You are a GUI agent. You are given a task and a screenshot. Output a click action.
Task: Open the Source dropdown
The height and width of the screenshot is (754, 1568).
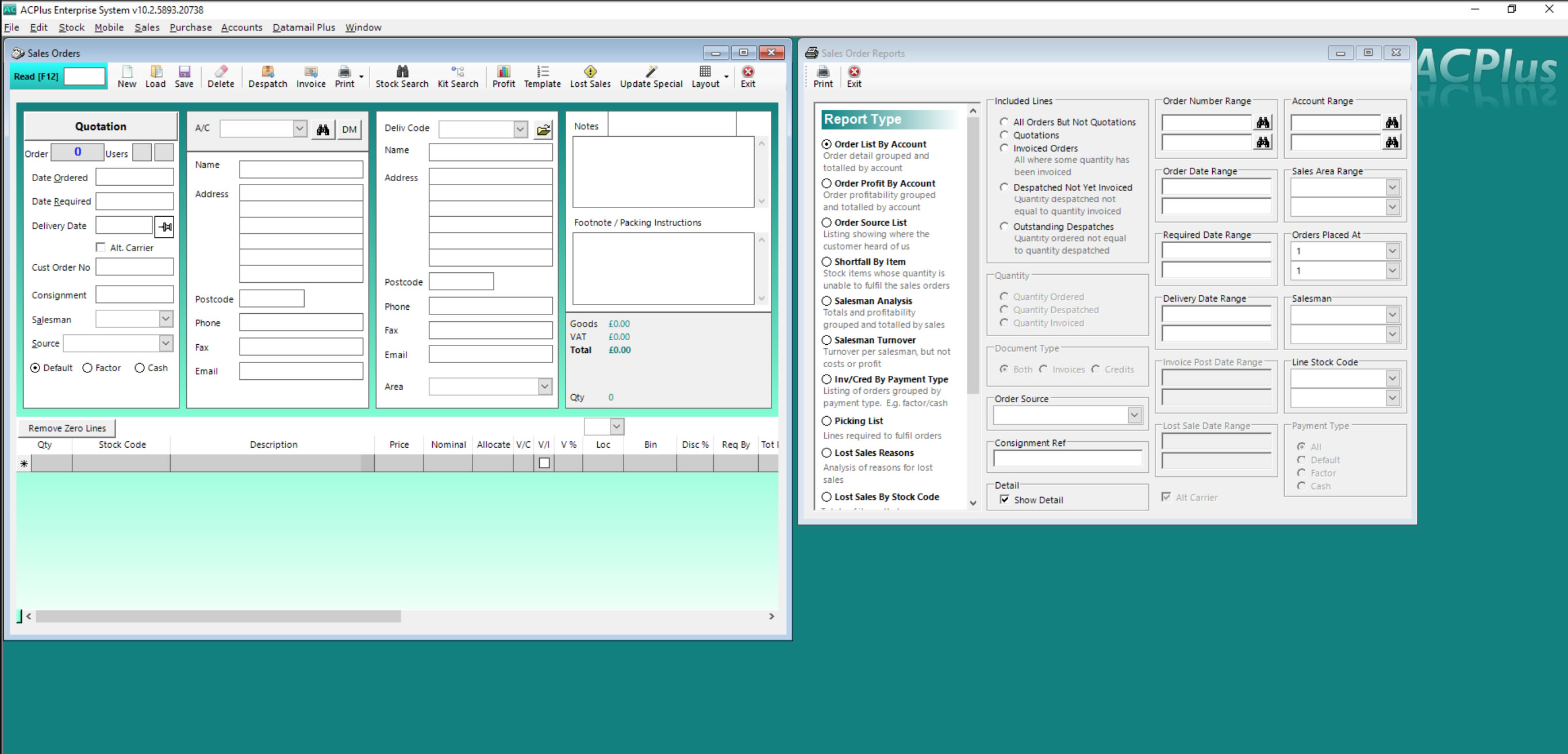tap(166, 343)
